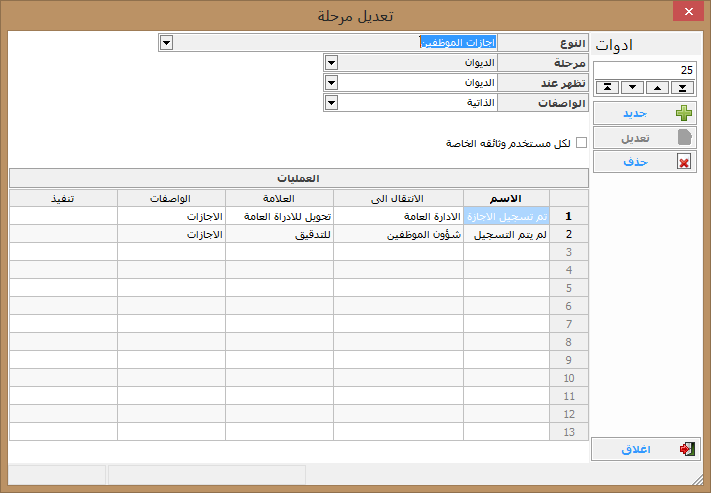Click the حذف button label
Viewport: 711px width, 493px height.
636,162
